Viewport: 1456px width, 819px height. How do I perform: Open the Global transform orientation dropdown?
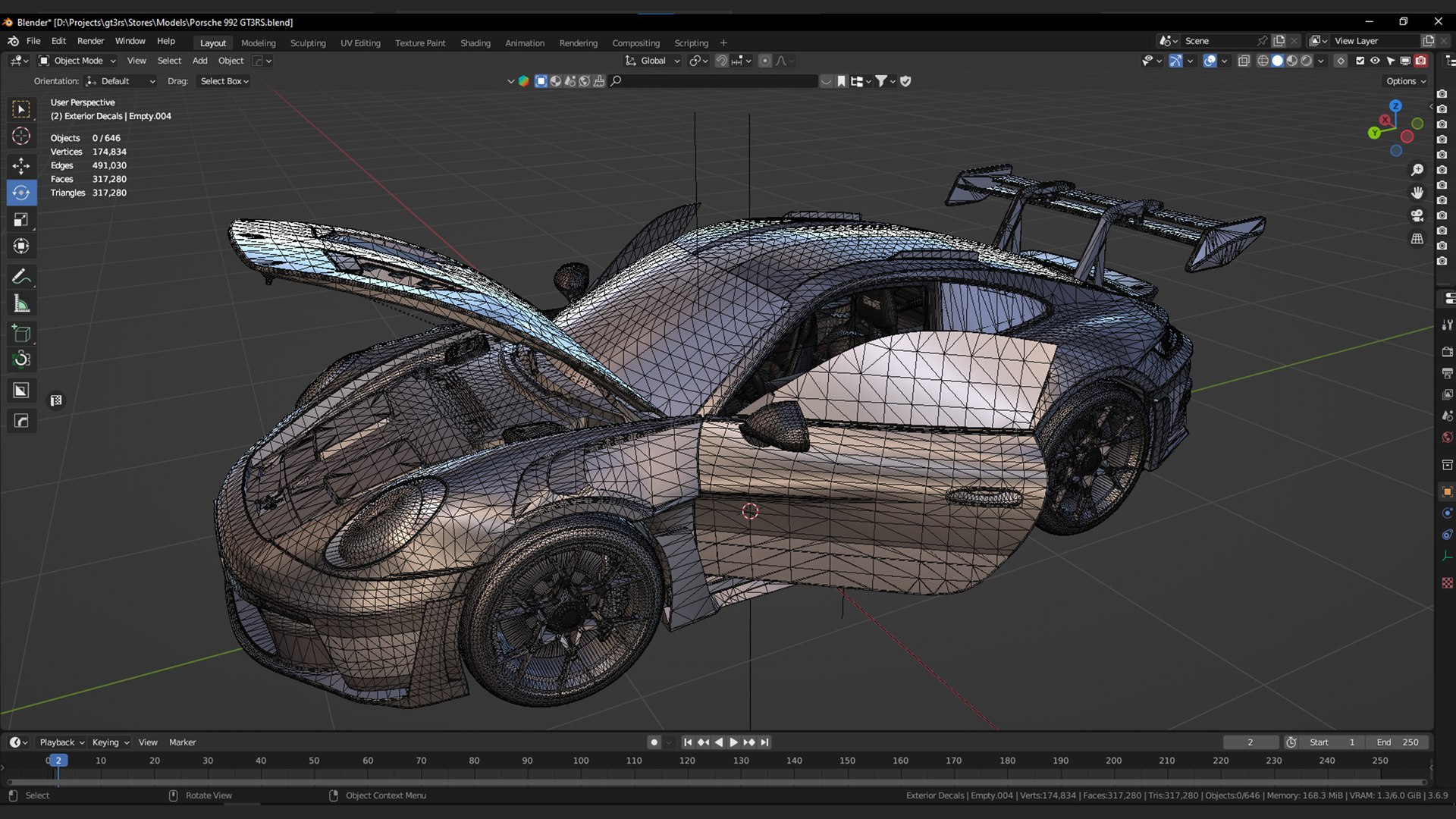pos(652,61)
